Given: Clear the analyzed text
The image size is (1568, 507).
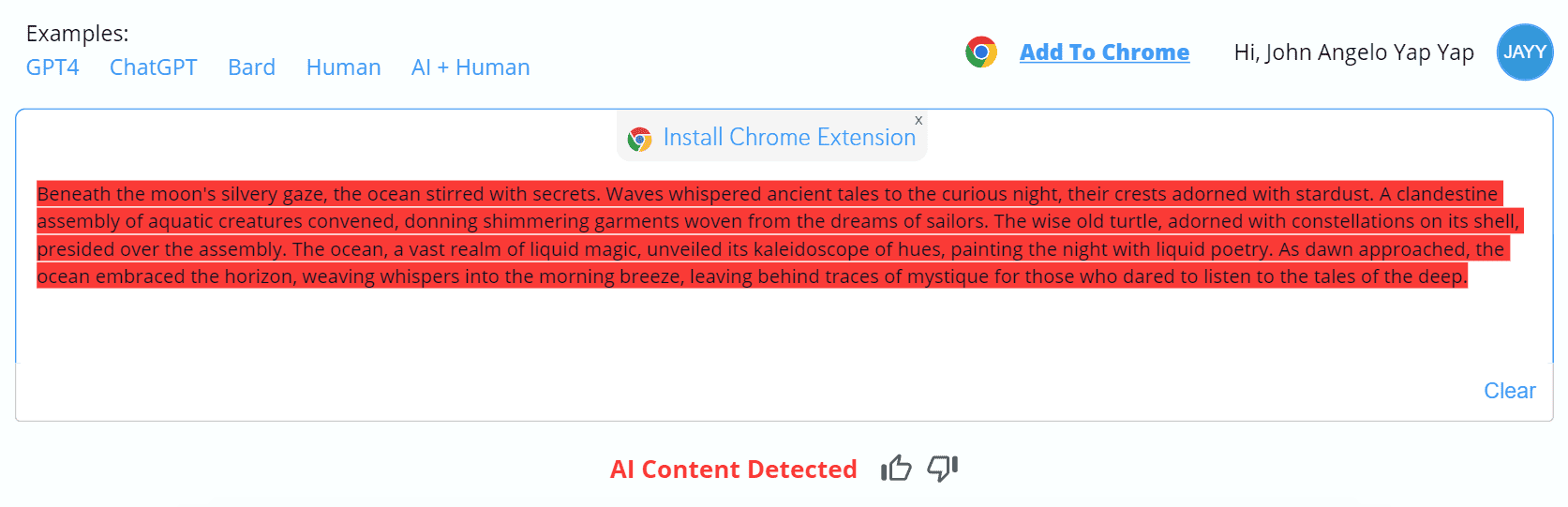Looking at the screenshot, I should 1509,391.
